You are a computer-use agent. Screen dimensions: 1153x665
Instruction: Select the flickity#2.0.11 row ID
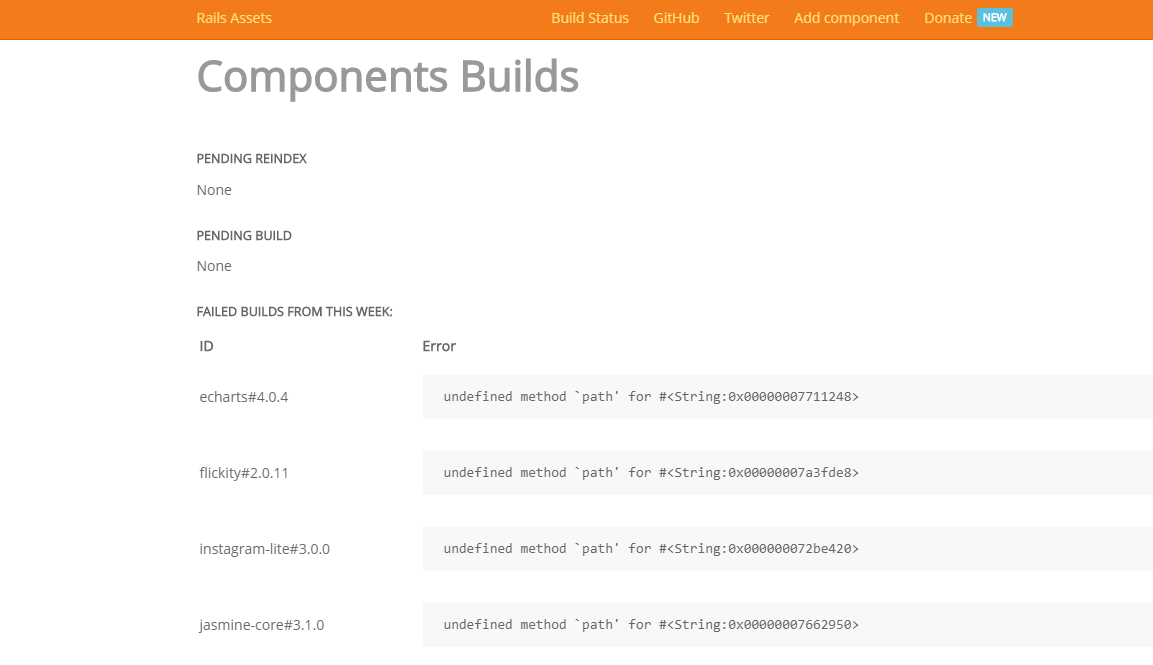pos(243,473)
